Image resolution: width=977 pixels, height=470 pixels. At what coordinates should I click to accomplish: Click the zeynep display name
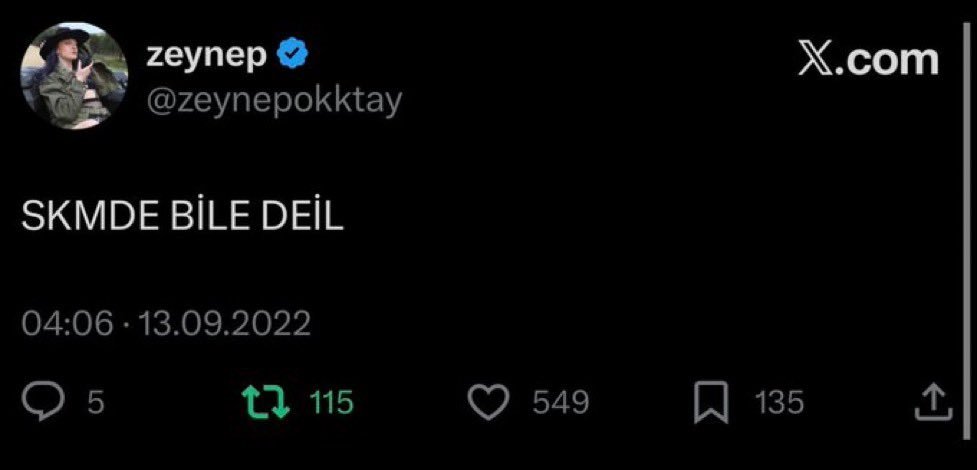click(x=206, y=57)
